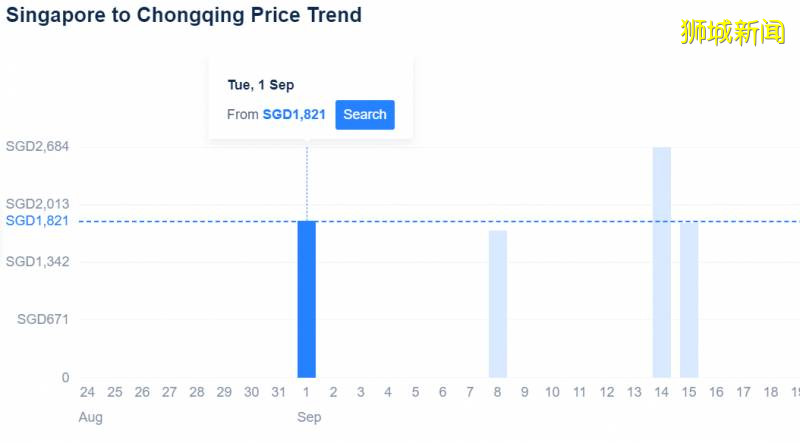Choose the 15 Sep price bar

coord(689,300)
